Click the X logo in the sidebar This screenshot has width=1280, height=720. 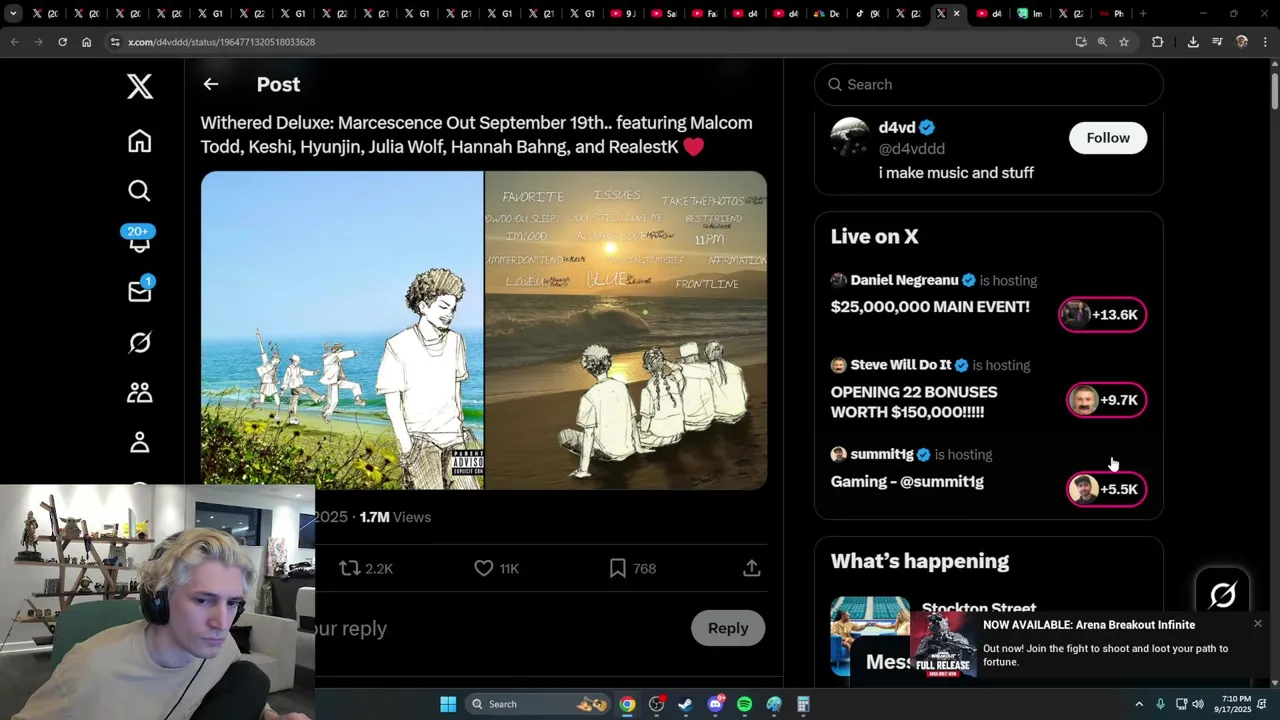[140, 86]
